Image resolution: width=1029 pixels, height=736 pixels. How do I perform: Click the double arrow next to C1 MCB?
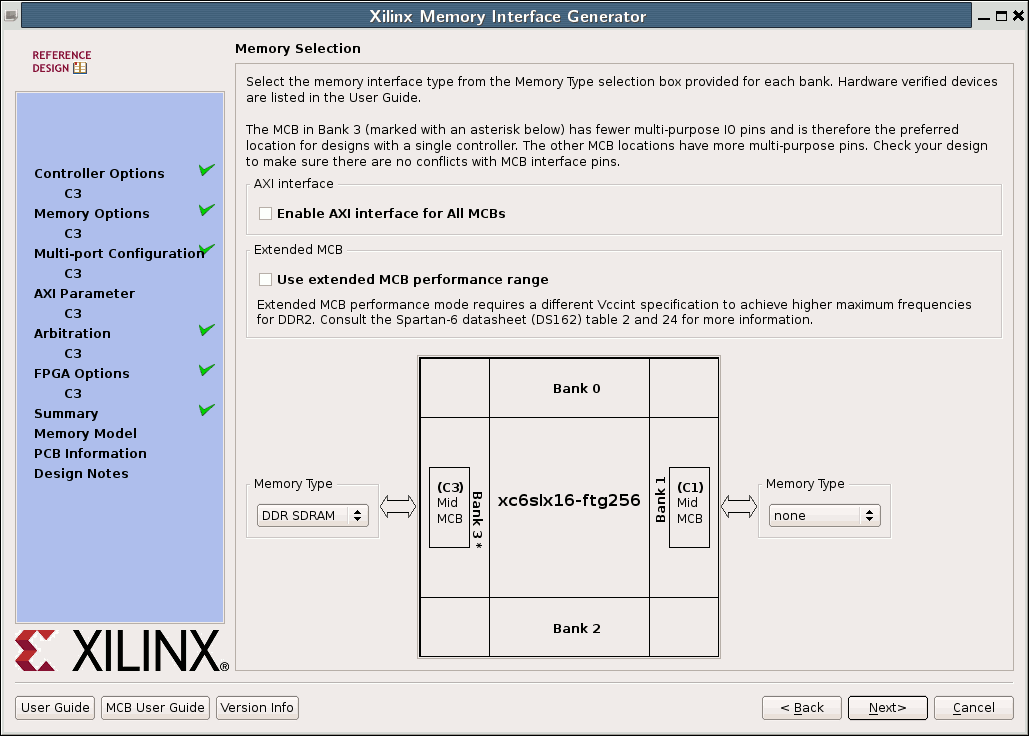[739, 508]
